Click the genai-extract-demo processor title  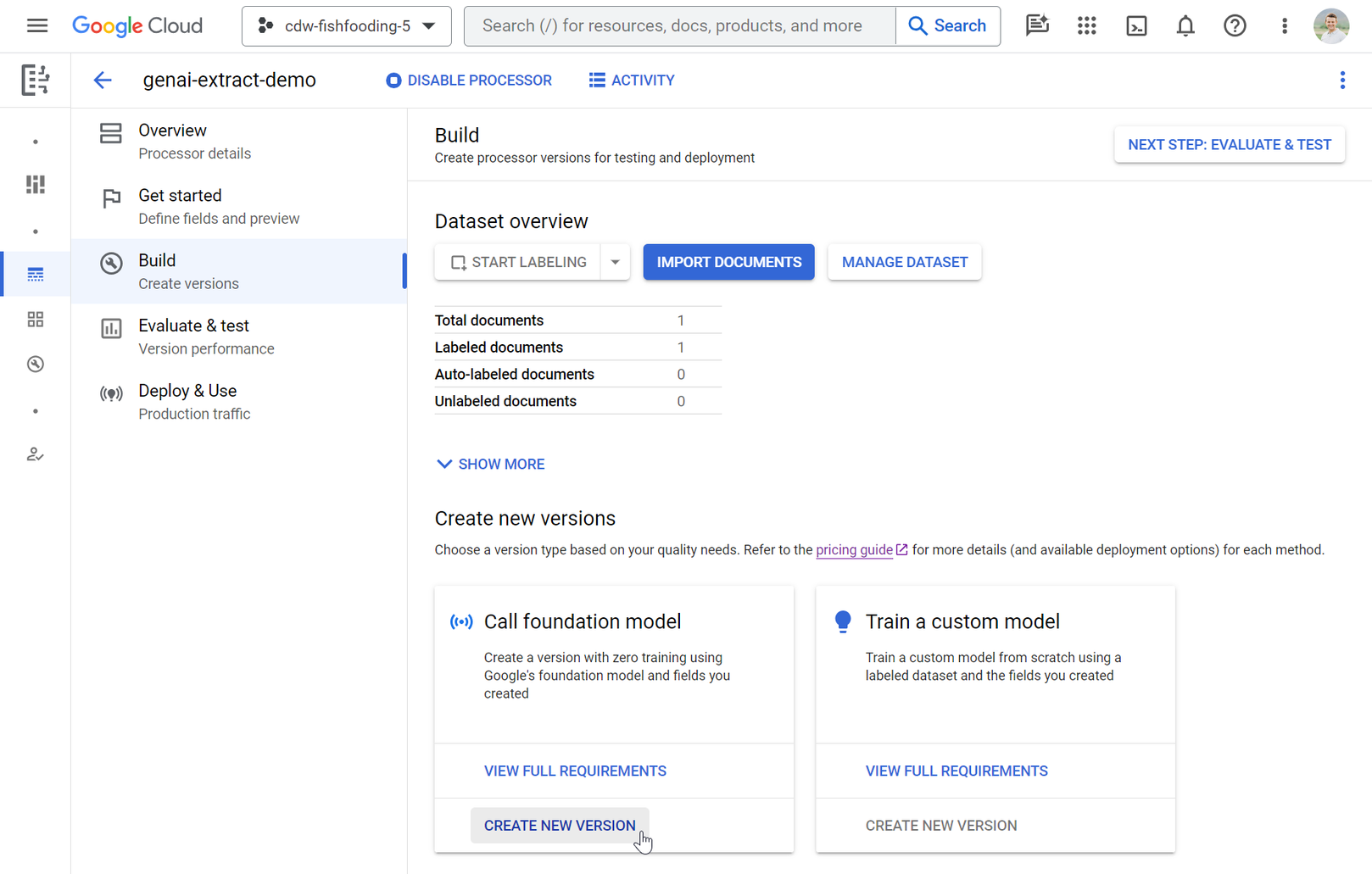230,81
